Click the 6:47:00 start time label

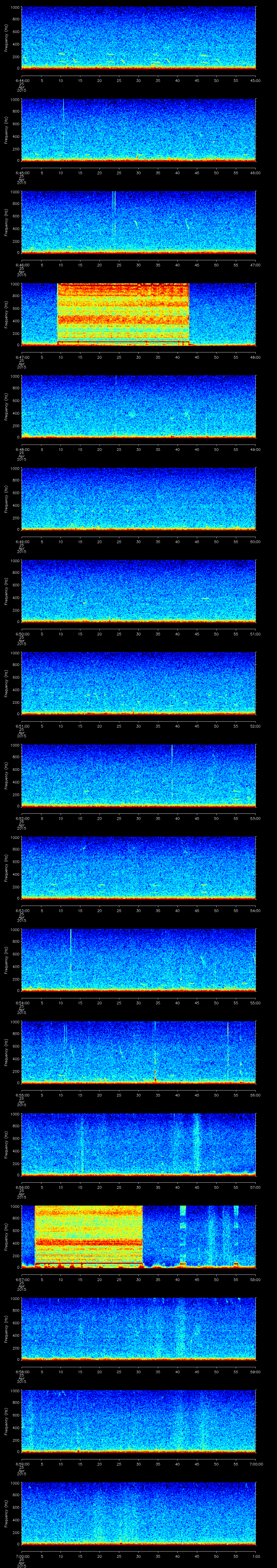click(x=22, y=357)
